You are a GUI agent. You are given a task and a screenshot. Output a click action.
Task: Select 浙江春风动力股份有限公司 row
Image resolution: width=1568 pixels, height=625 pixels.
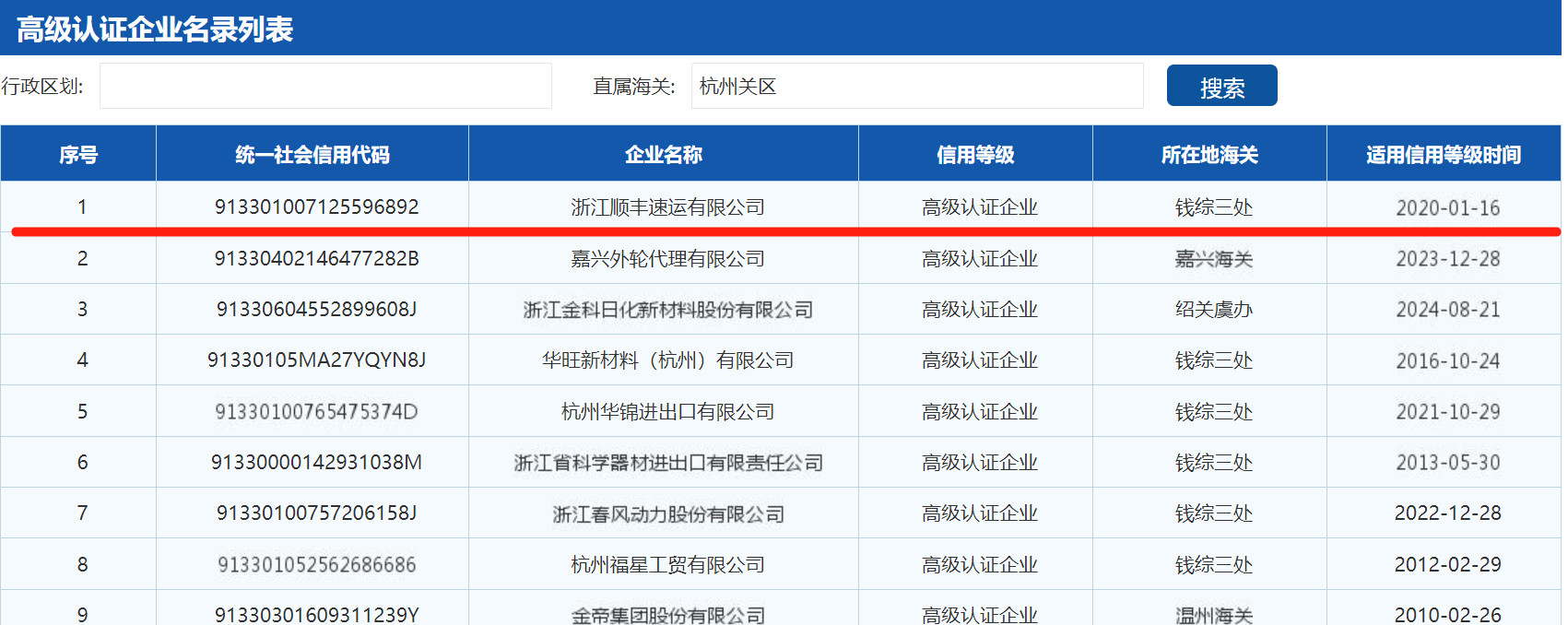coord(667,513)
